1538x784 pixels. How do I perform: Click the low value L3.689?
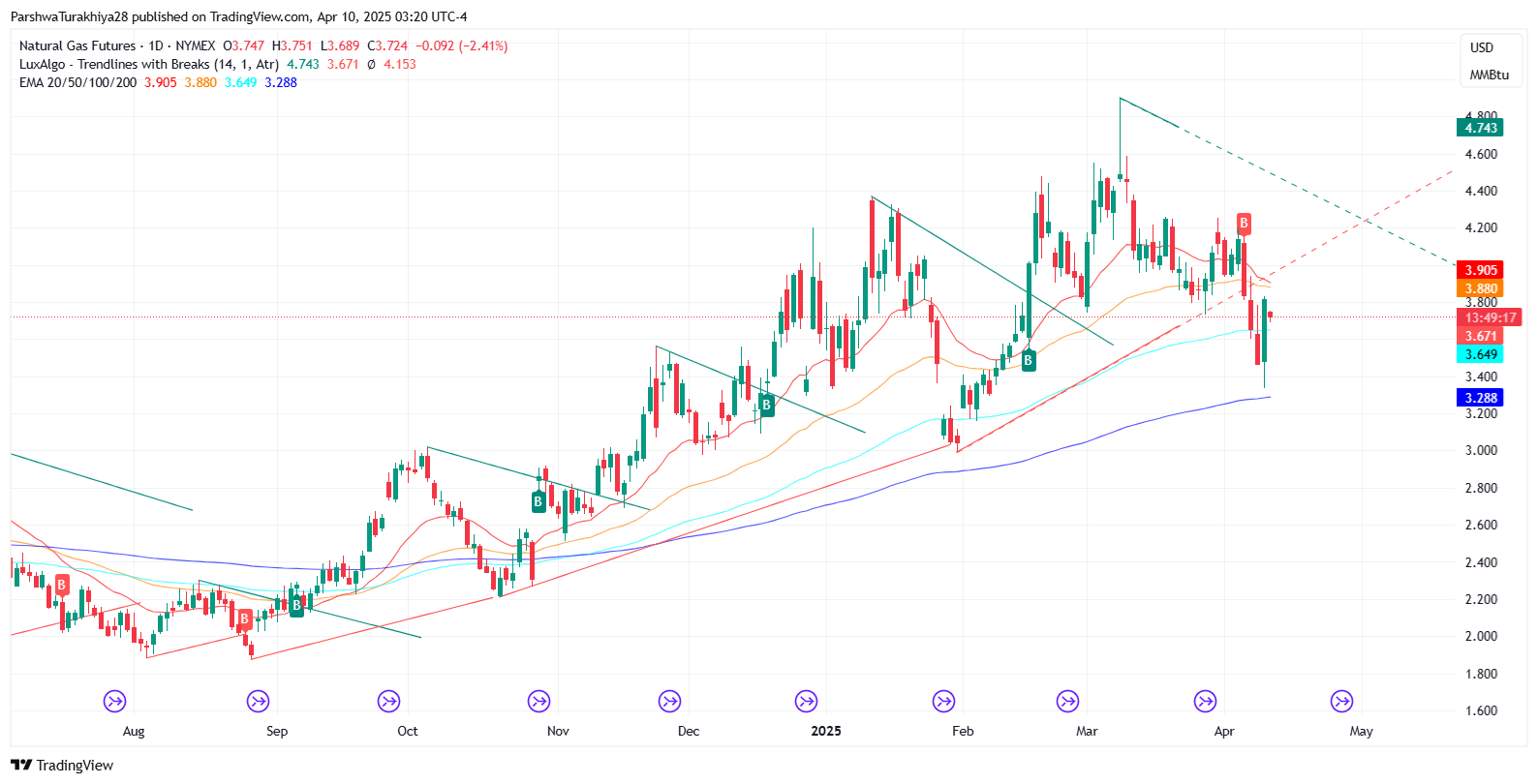pos(340,45)
